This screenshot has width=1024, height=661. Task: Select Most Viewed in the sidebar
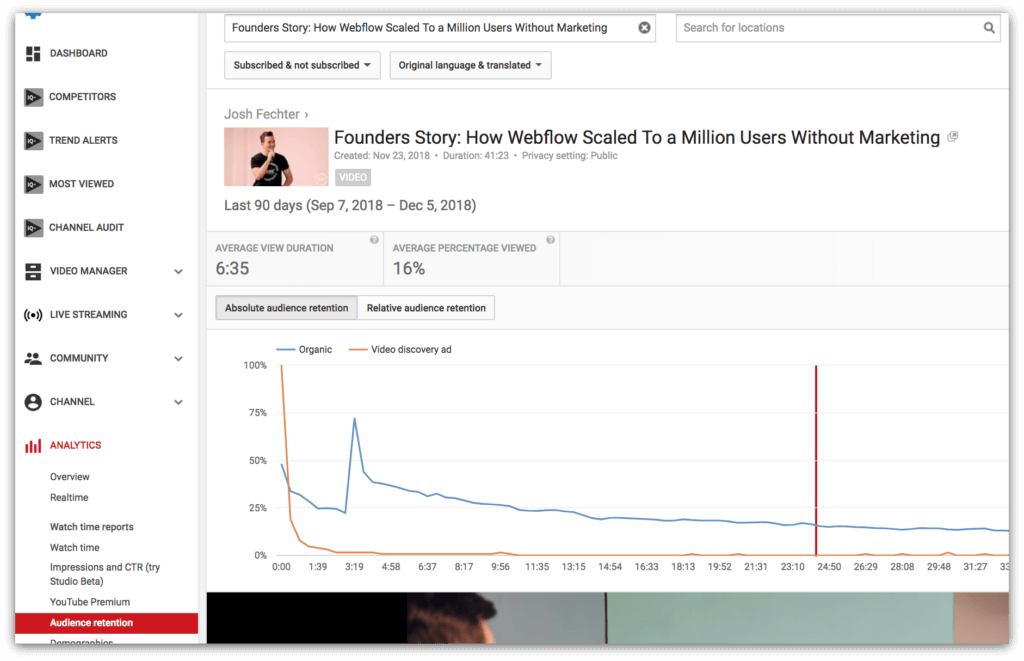click(82, 184)
